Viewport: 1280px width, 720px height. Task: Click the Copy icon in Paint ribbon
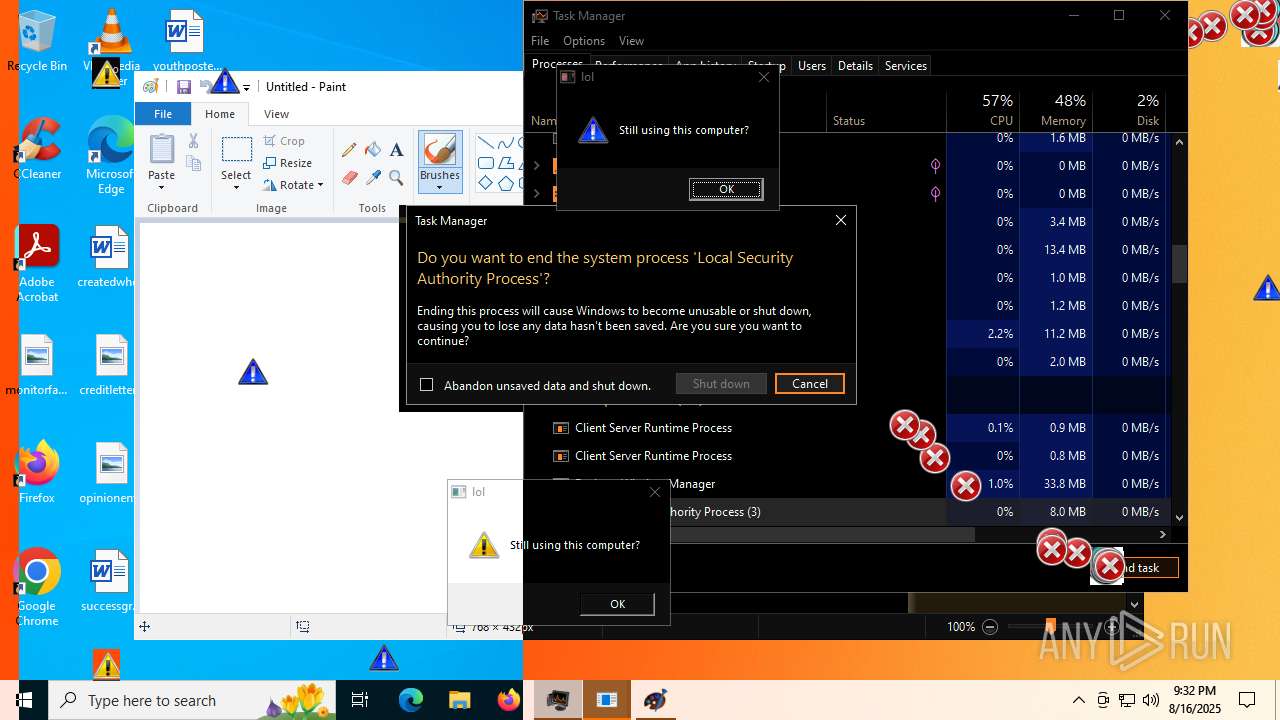coord(194,163)
